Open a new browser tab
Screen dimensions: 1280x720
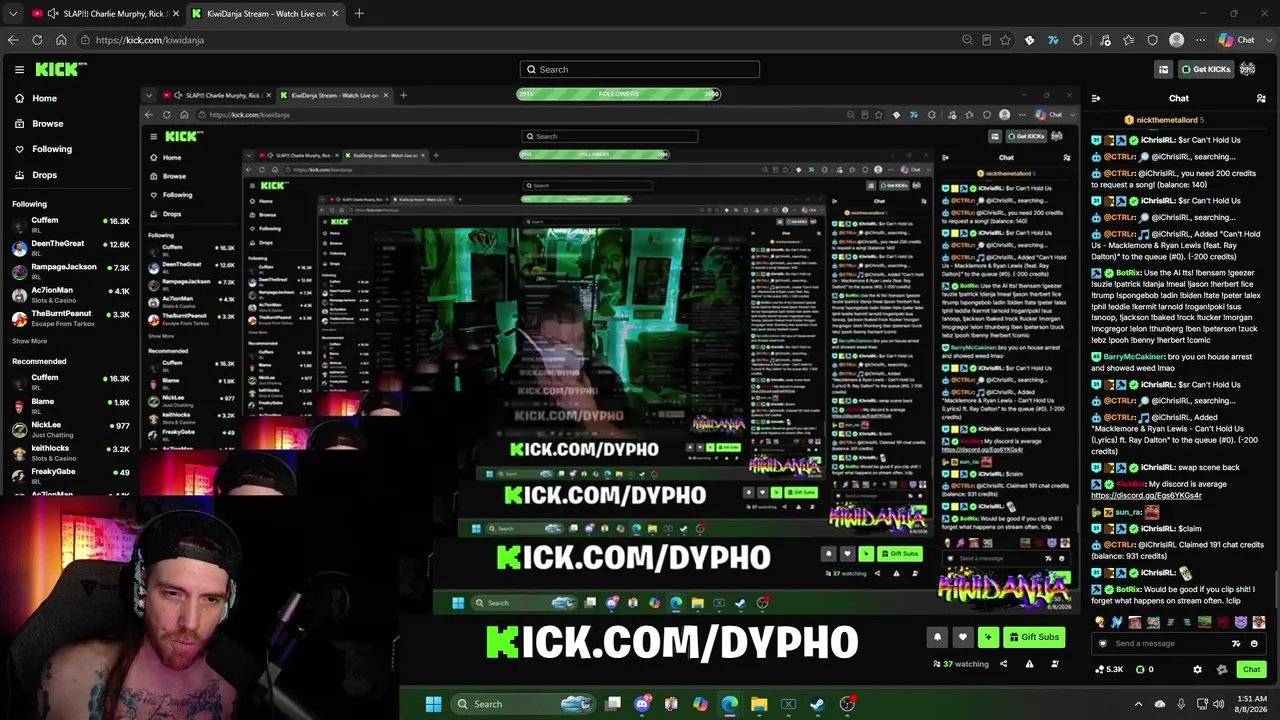pos(359,14)
